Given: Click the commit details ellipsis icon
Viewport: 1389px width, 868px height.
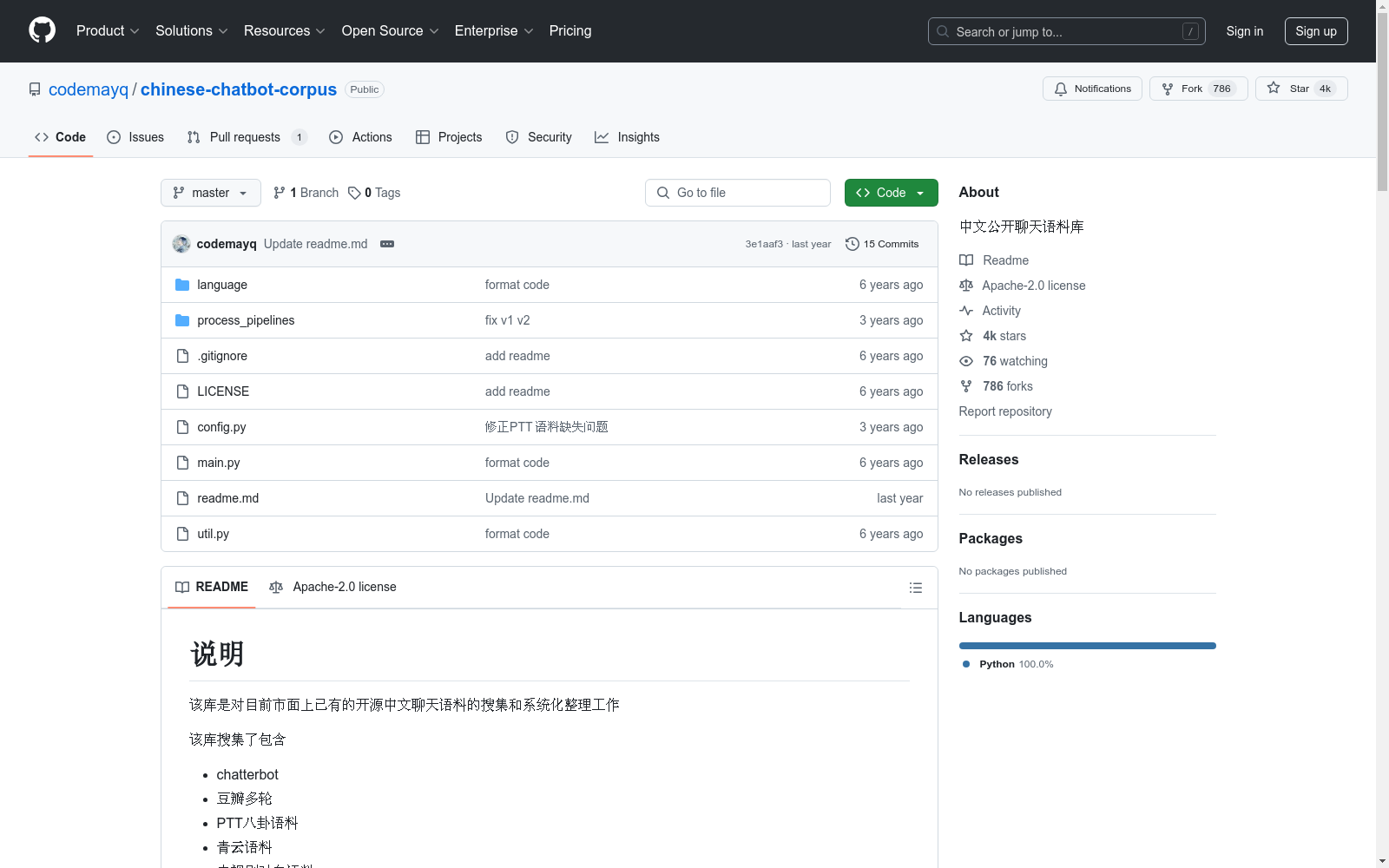Looking at the screenshot, I should [x=387, y=244].
